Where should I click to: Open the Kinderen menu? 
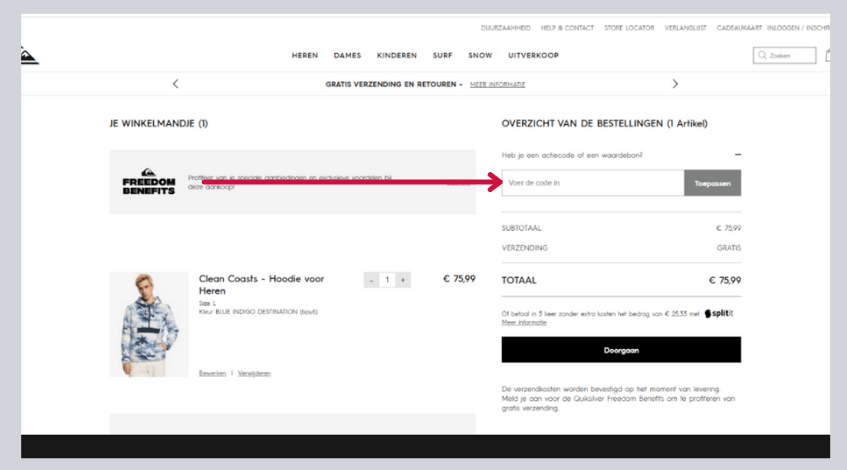point(397,56)
